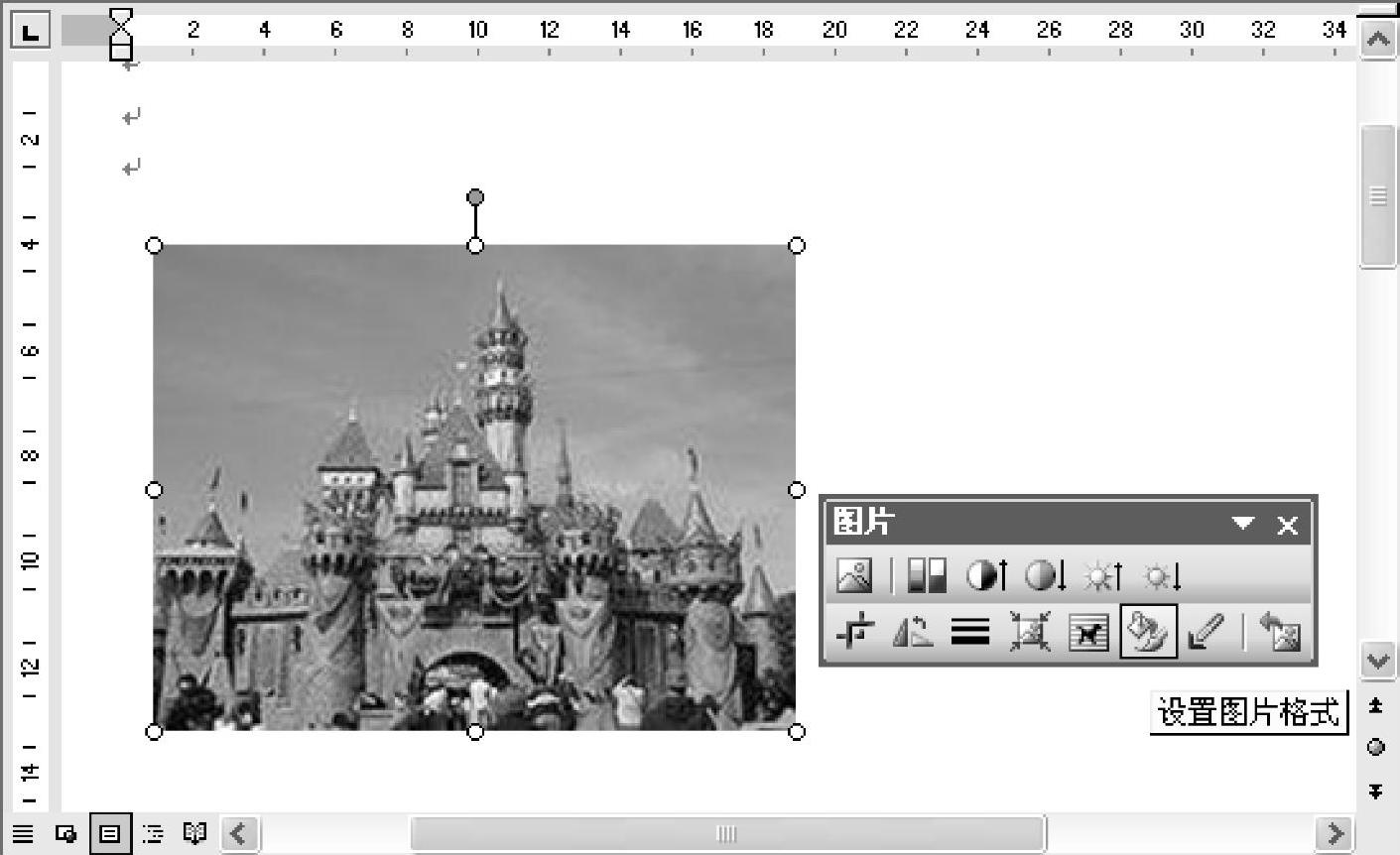
Task: Rotate picture left 90 degrees
Action: (x=912, y=632)
